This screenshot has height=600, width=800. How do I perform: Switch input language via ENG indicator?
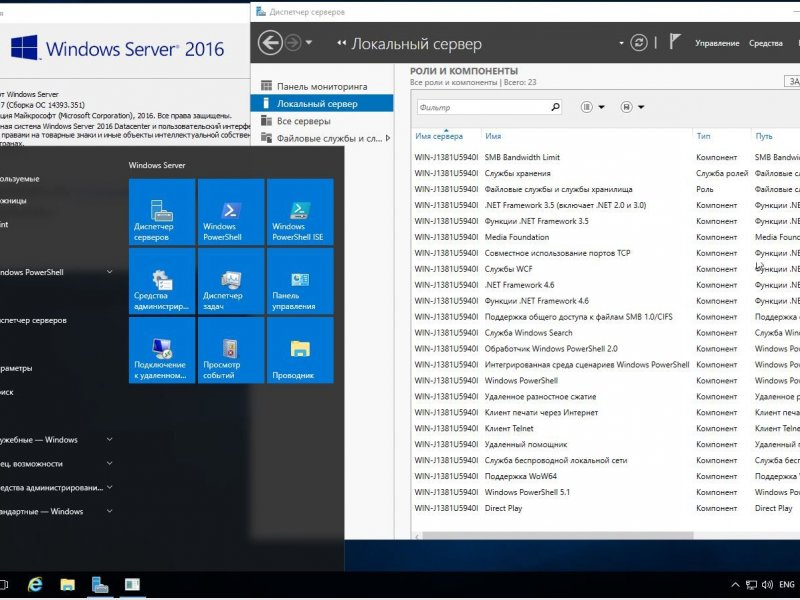coord(787,585)
